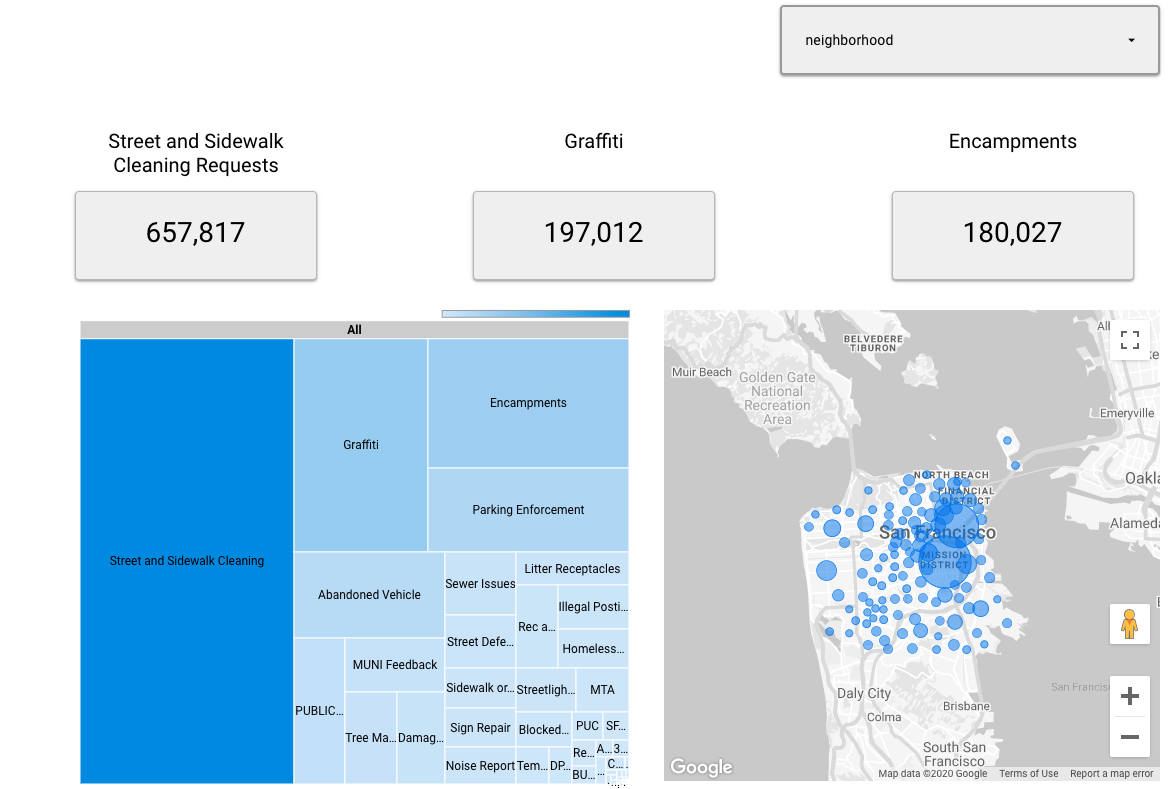Viewport: 1173px width, 789px height.
Task: Select the Graffiti block in the treemap
Action: point(360,444)
